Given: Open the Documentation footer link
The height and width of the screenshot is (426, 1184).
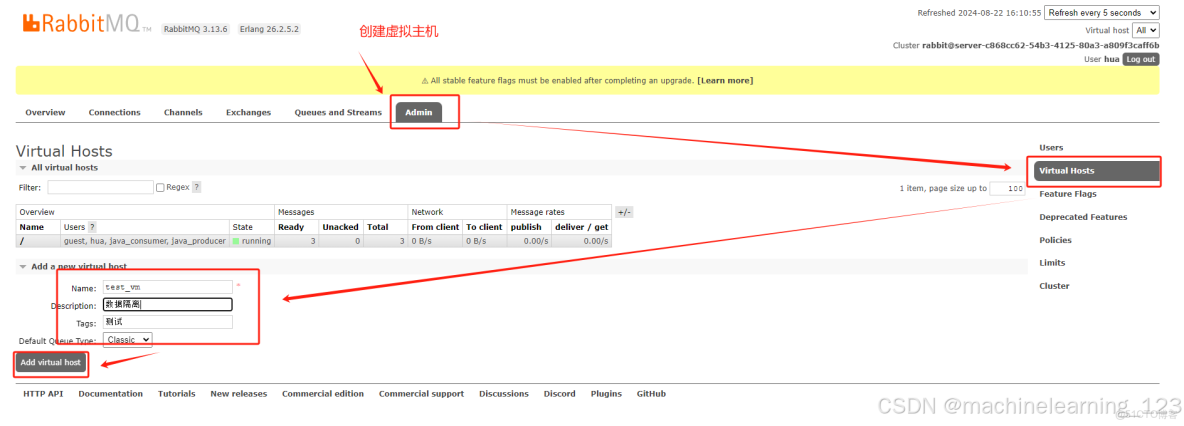Looking at the screenshot, I should coord(110,394).
